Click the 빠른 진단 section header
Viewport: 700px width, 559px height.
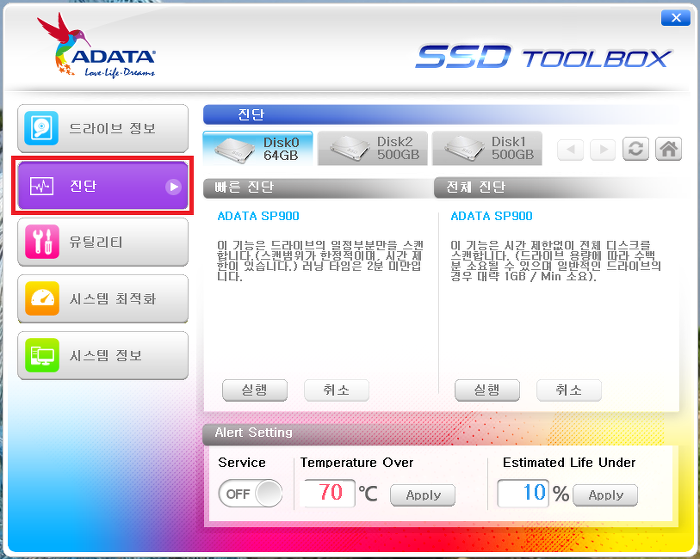click(318, 188)
